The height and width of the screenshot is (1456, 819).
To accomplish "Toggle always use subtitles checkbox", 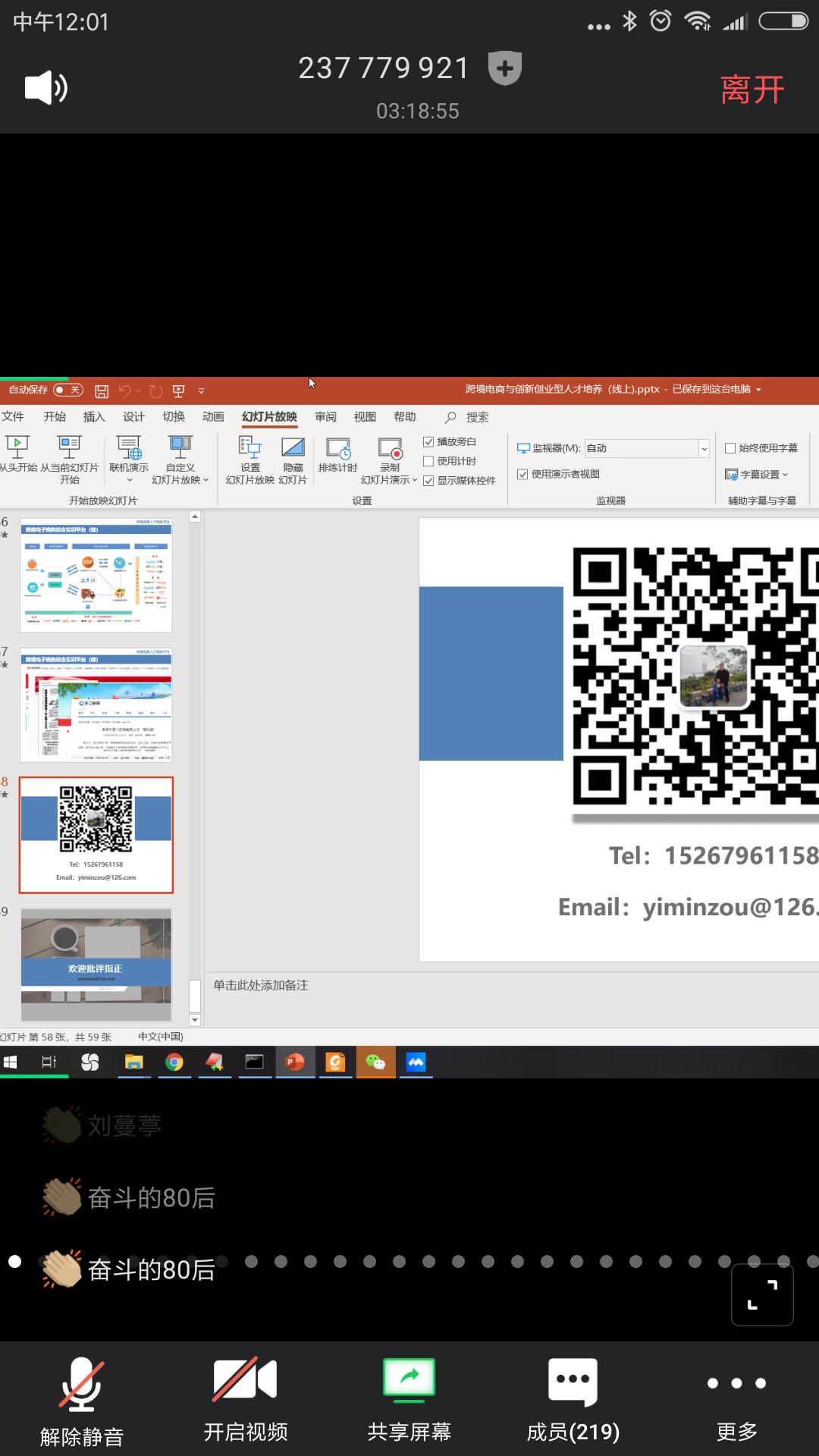I will [x=730, y=448].
